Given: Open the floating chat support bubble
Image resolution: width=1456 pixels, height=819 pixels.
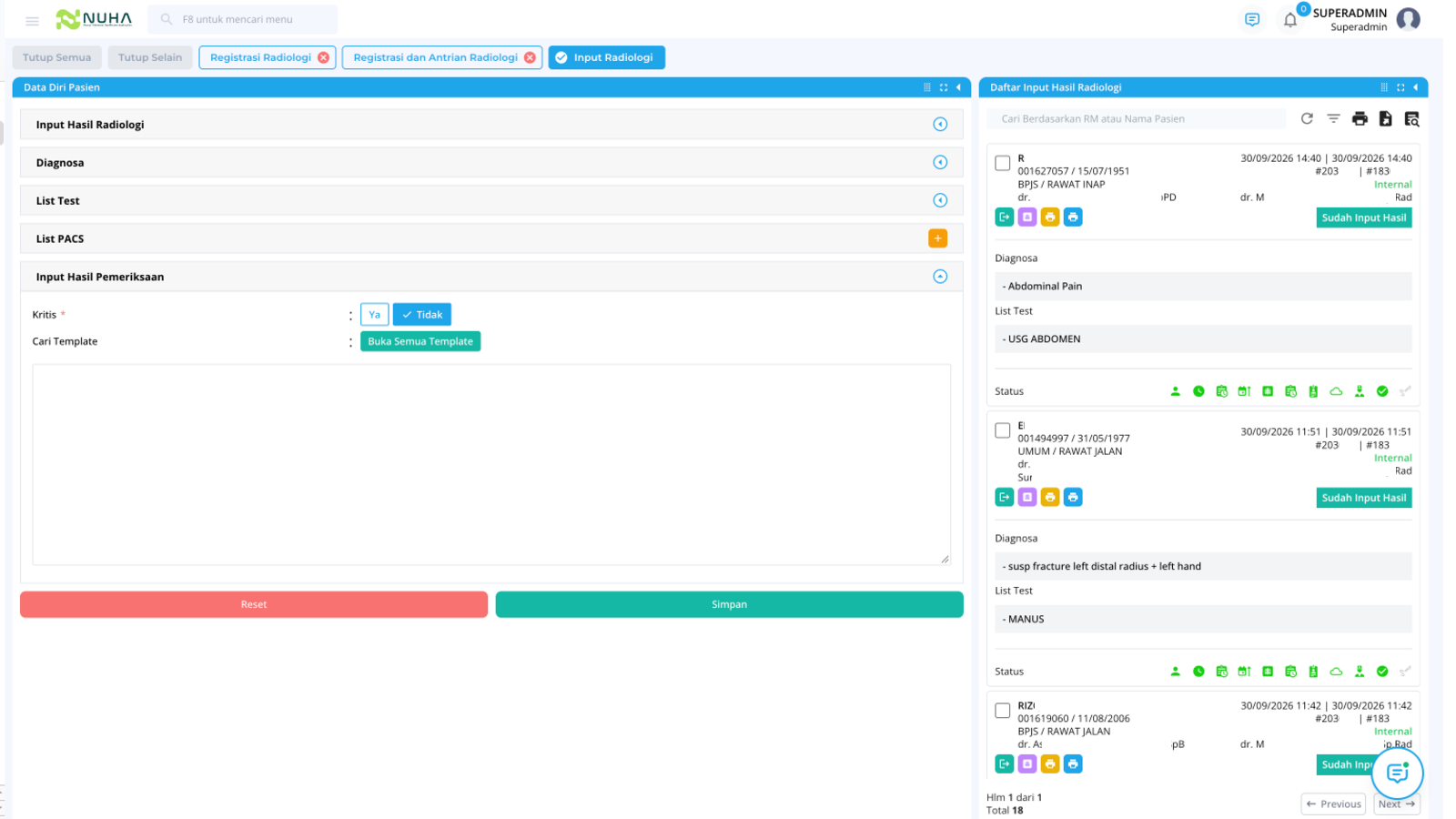Looking at the screenshot, I should 1397,773.
